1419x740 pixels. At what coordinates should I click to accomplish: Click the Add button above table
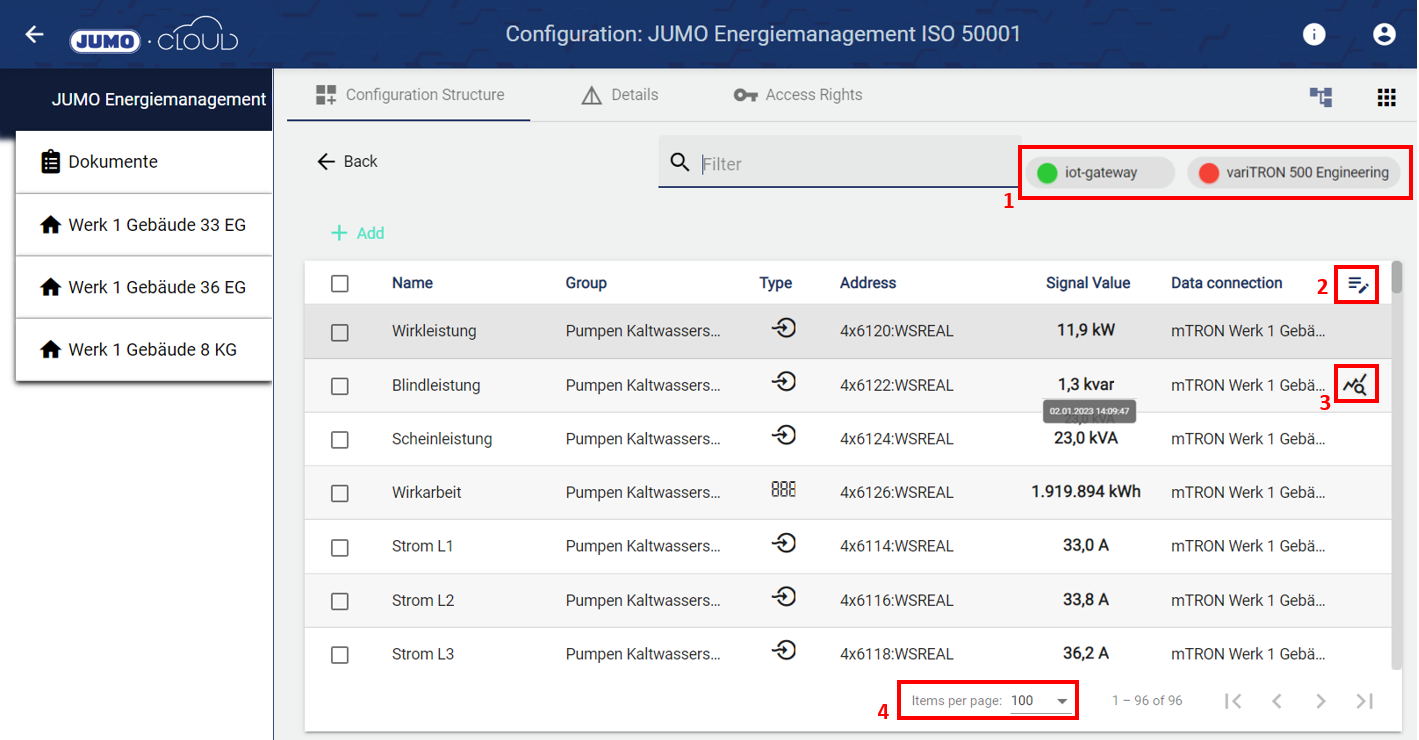(358, 233)
